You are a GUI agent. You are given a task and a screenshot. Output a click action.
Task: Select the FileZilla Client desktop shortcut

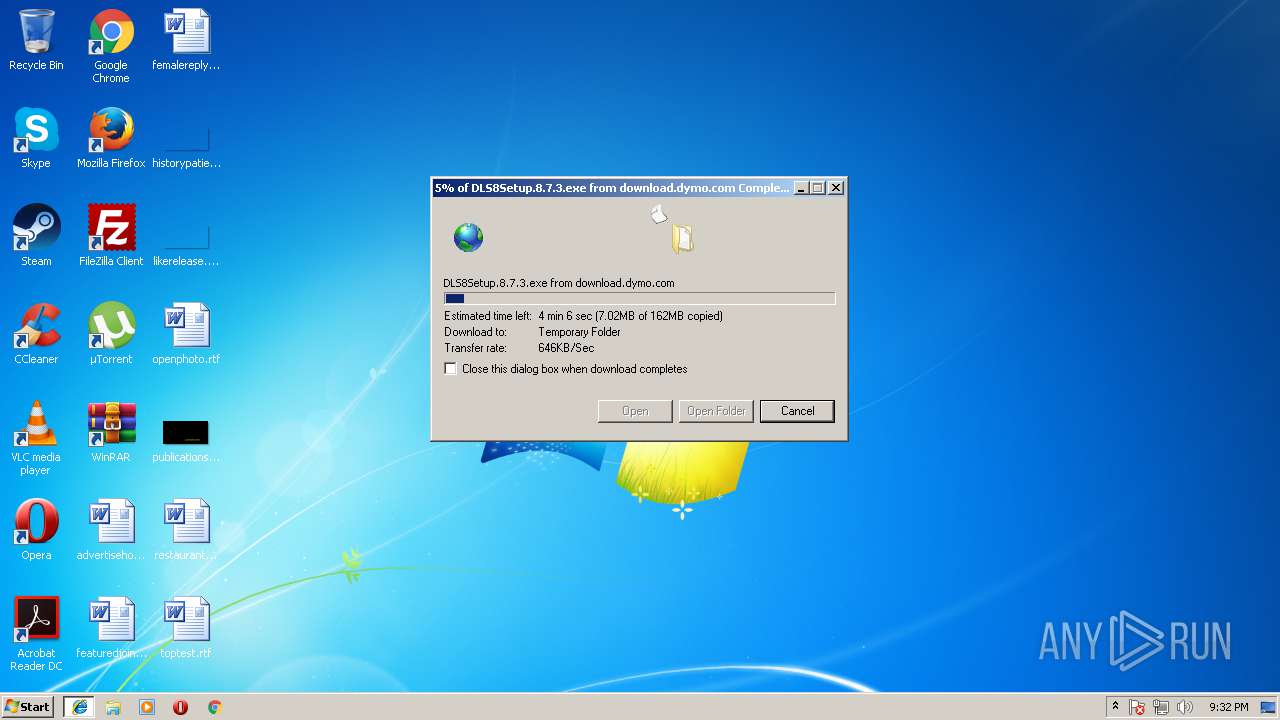coord(111,236)
